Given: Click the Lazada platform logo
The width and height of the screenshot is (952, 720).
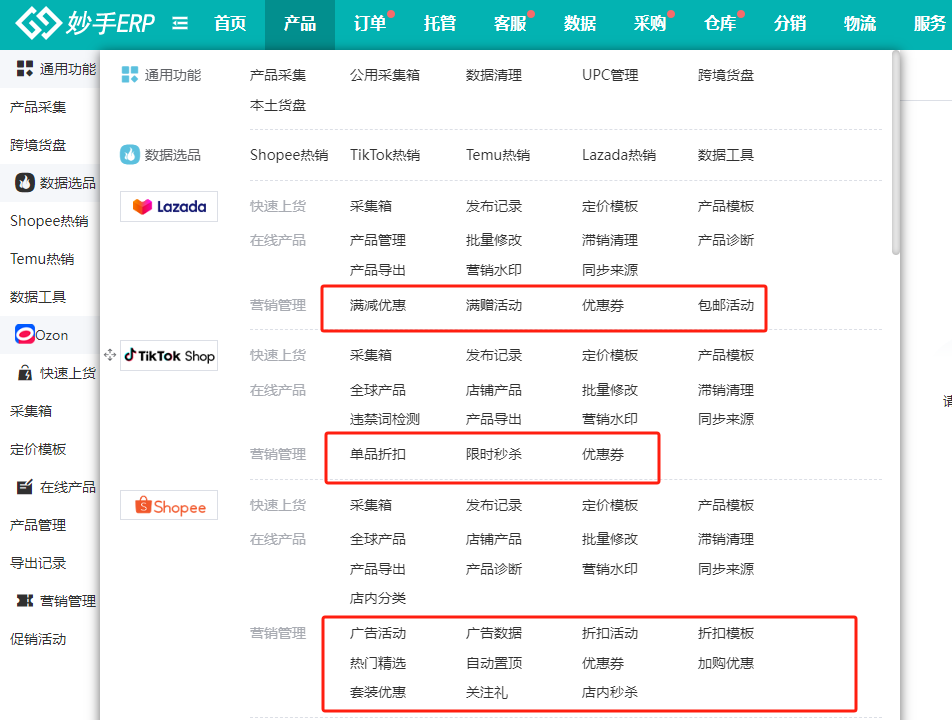Looking at the screenshot, I should tap(169, 206).
